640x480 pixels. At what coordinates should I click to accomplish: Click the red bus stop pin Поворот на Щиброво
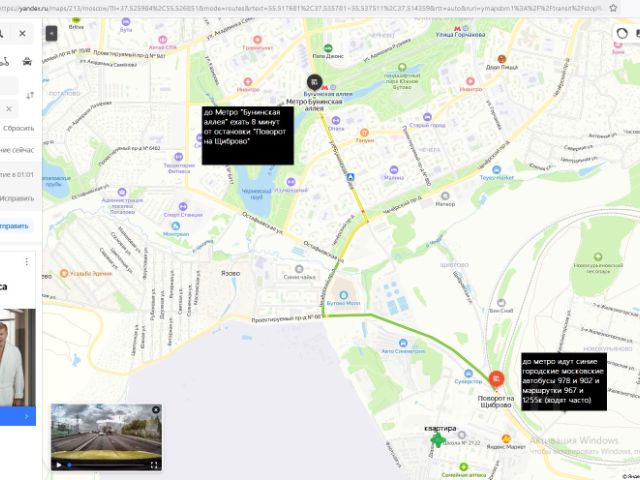(496, 380)
